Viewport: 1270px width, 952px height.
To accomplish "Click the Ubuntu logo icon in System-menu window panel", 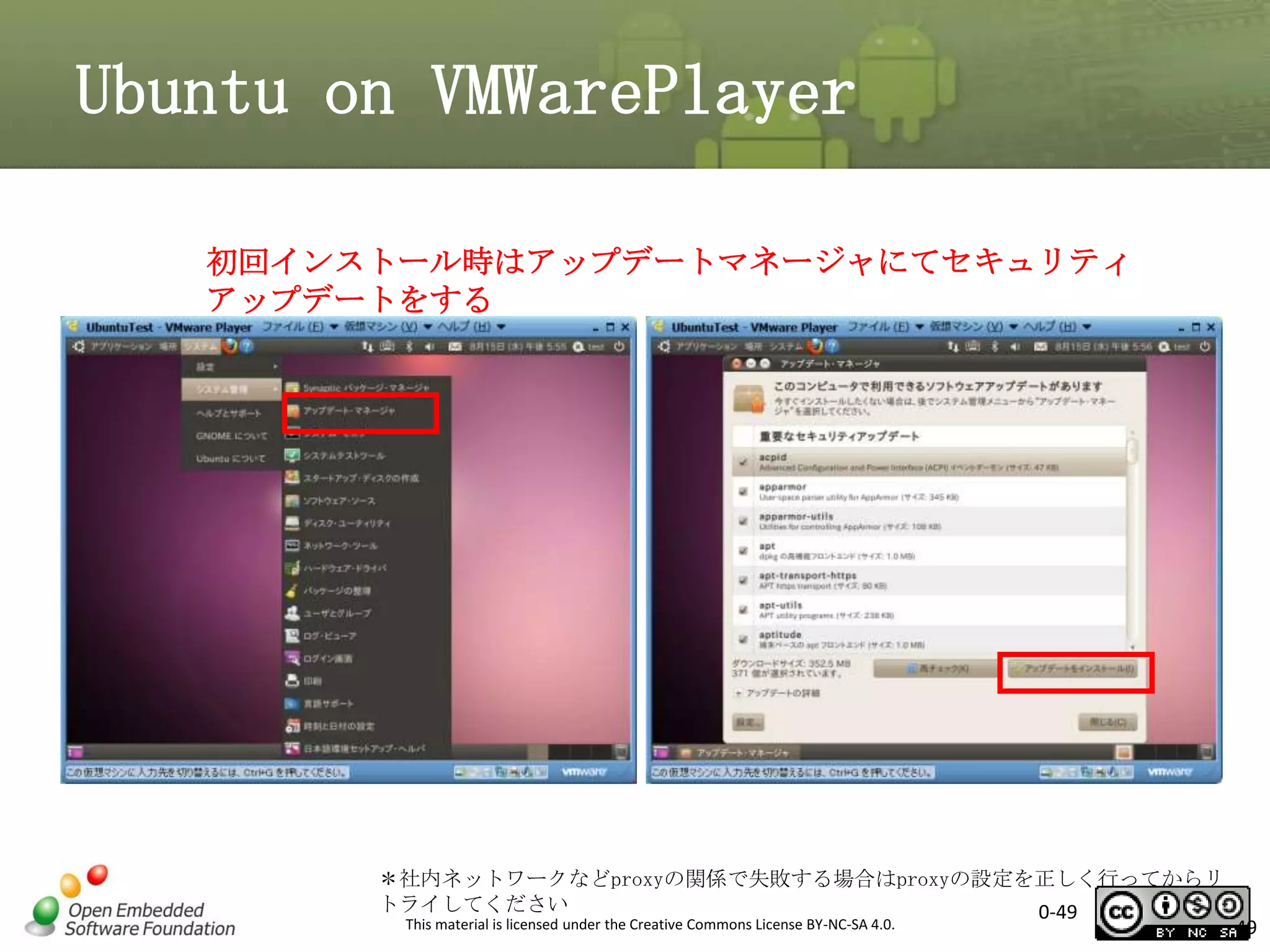I will (x=78, y=346).
